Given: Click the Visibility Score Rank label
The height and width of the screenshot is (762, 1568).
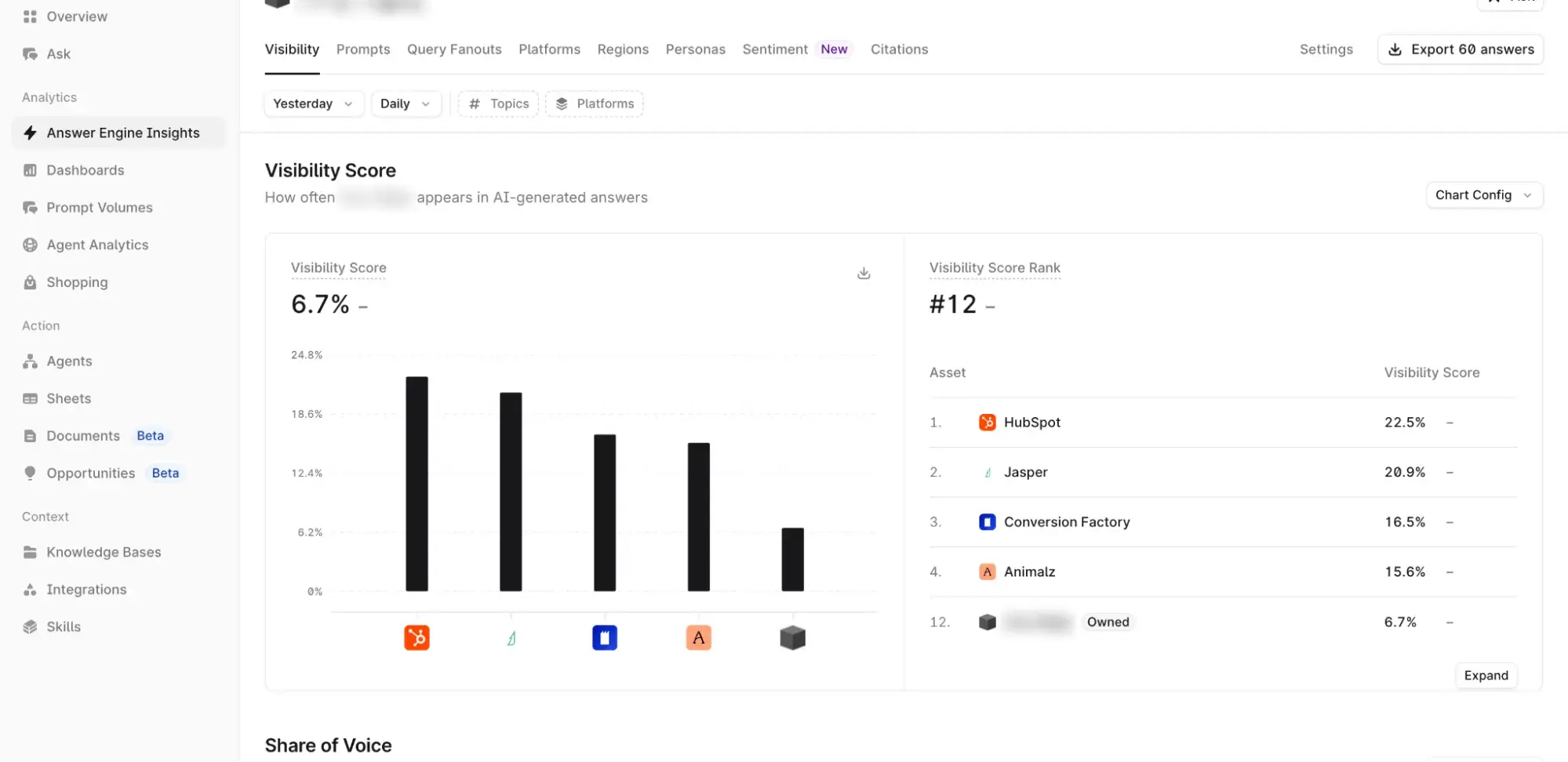Looking at the screenshot, I should (995, 268).
